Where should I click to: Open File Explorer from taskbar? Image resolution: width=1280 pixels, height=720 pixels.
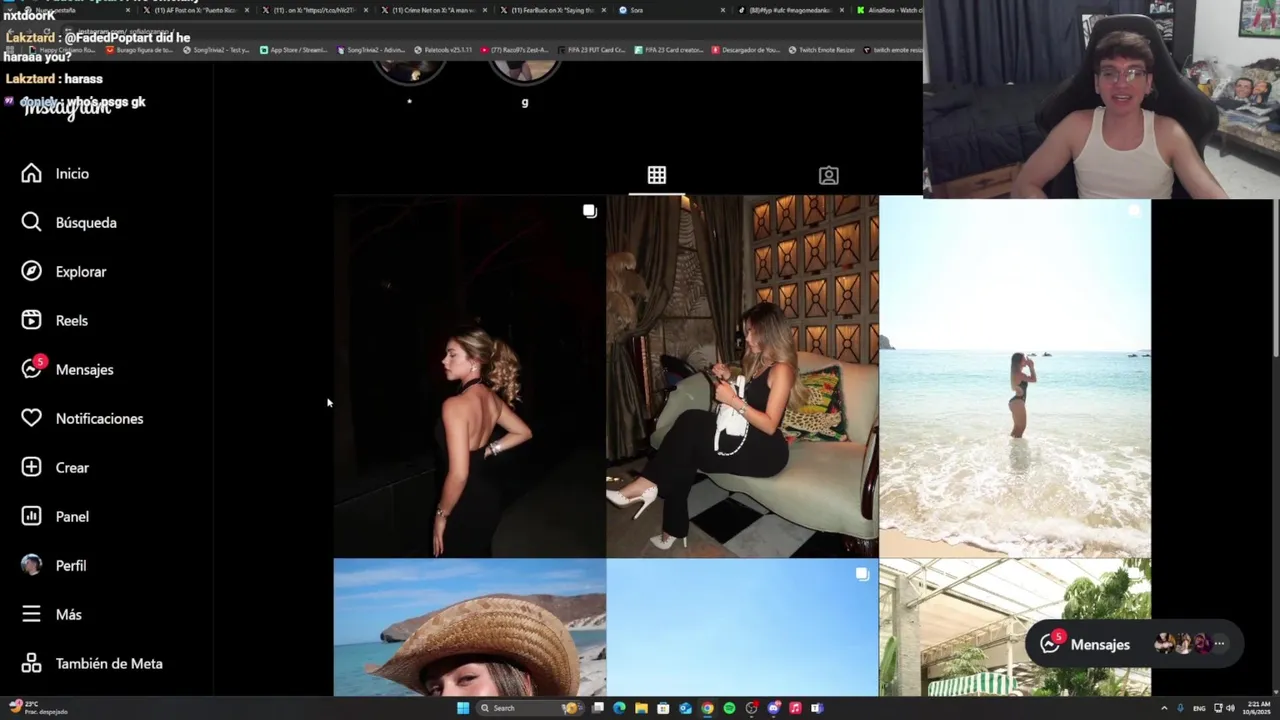pos(641,708)
